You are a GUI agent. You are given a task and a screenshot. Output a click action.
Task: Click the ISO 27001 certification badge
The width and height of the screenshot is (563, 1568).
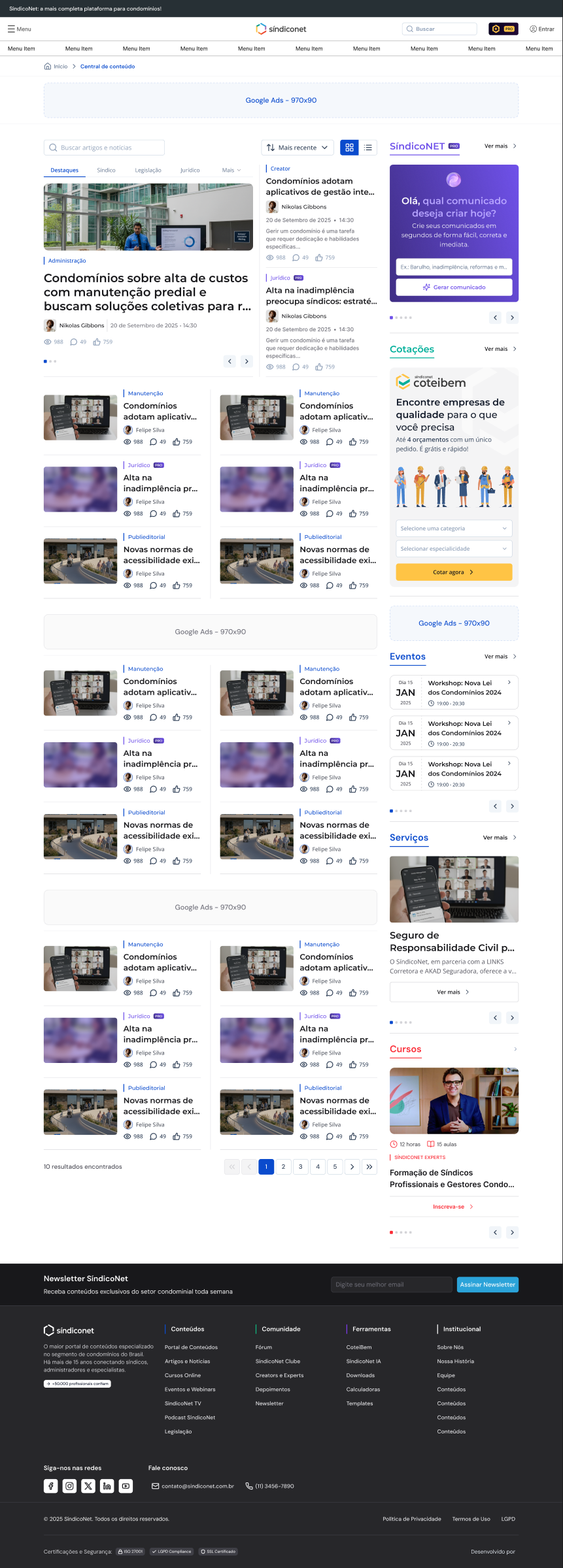(130, 1552)
